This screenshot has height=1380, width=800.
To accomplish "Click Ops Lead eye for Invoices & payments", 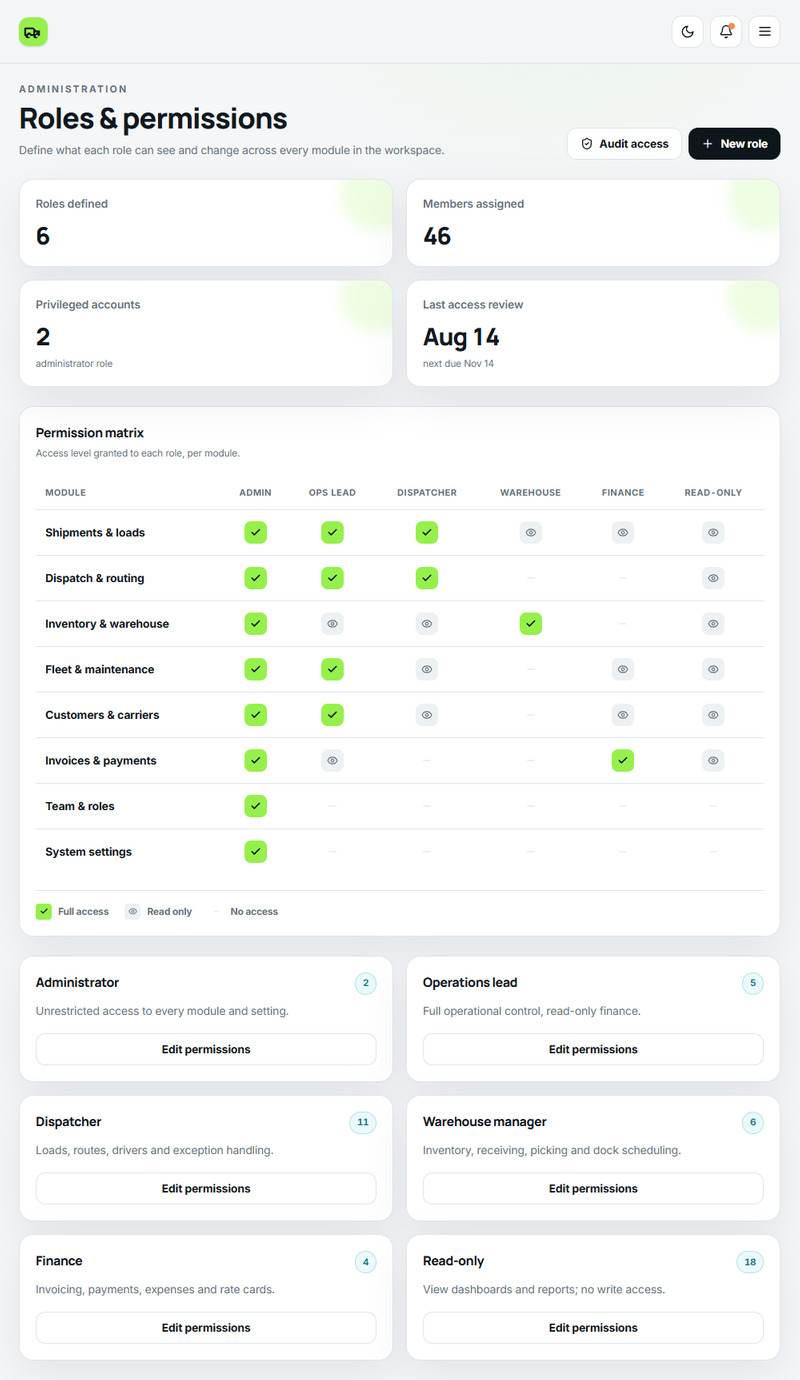I will coord(332,761).
